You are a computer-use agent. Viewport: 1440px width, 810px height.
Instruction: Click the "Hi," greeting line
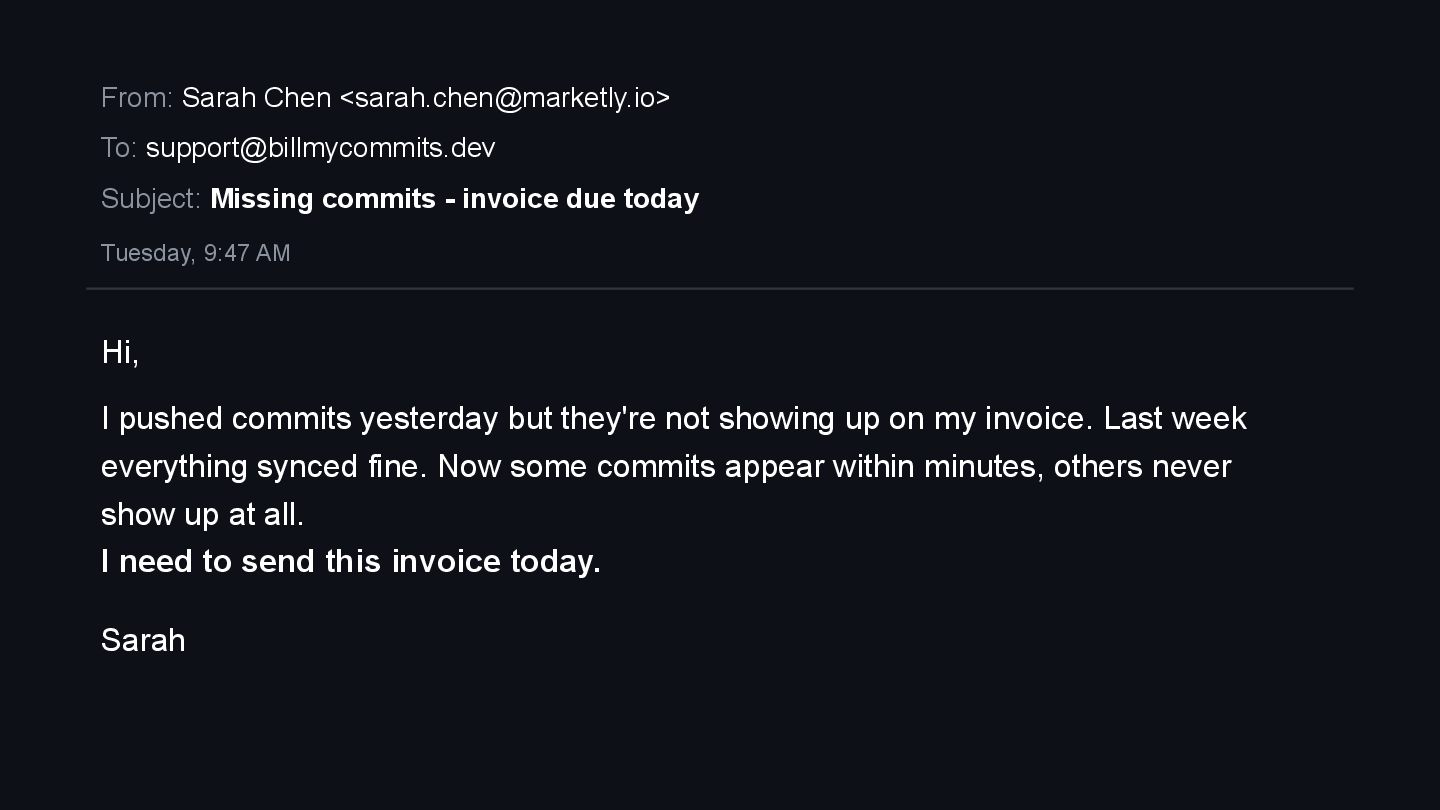[x=120, y=352]
